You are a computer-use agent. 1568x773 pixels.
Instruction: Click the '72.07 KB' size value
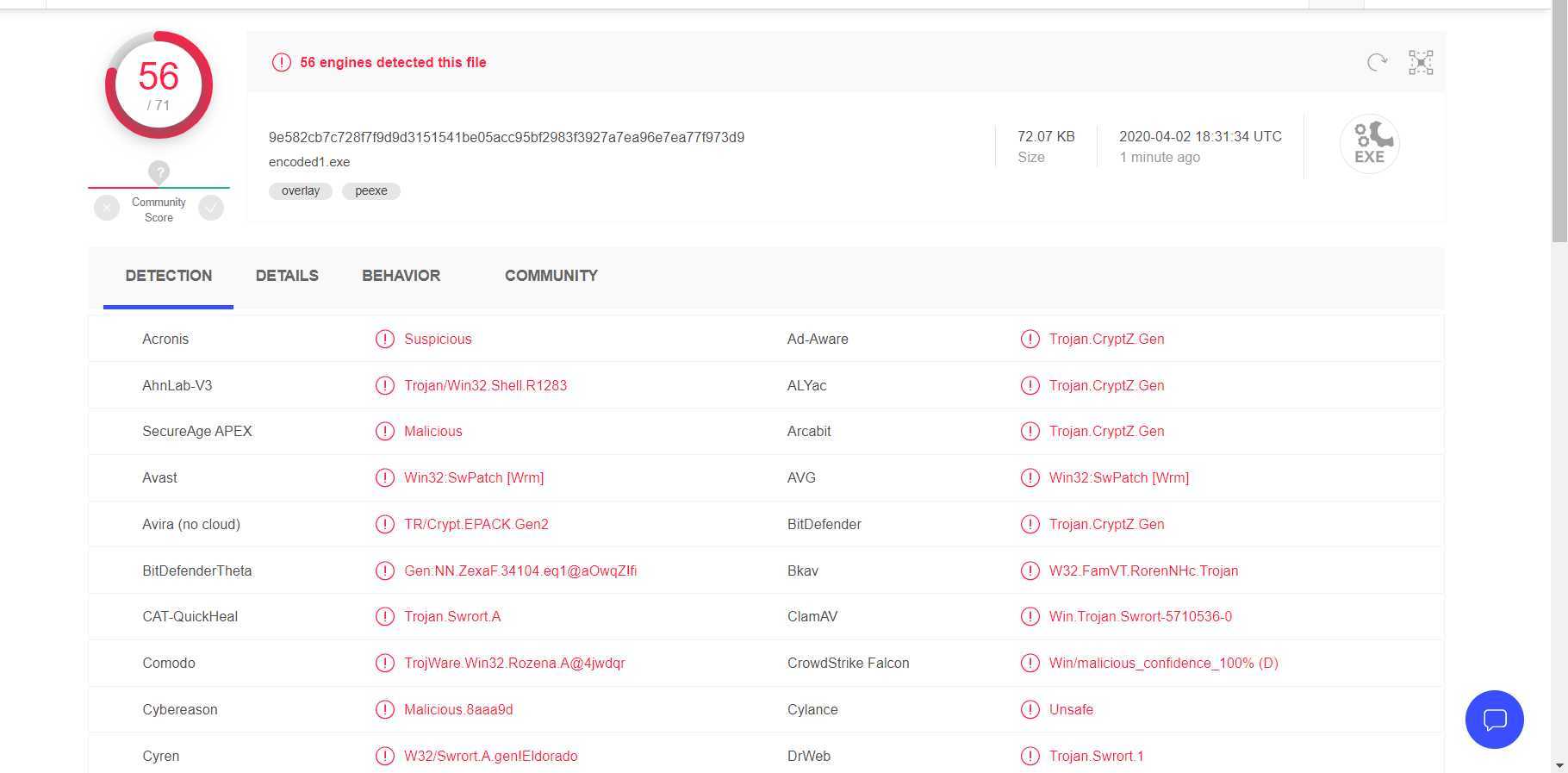click(1046, 136)
